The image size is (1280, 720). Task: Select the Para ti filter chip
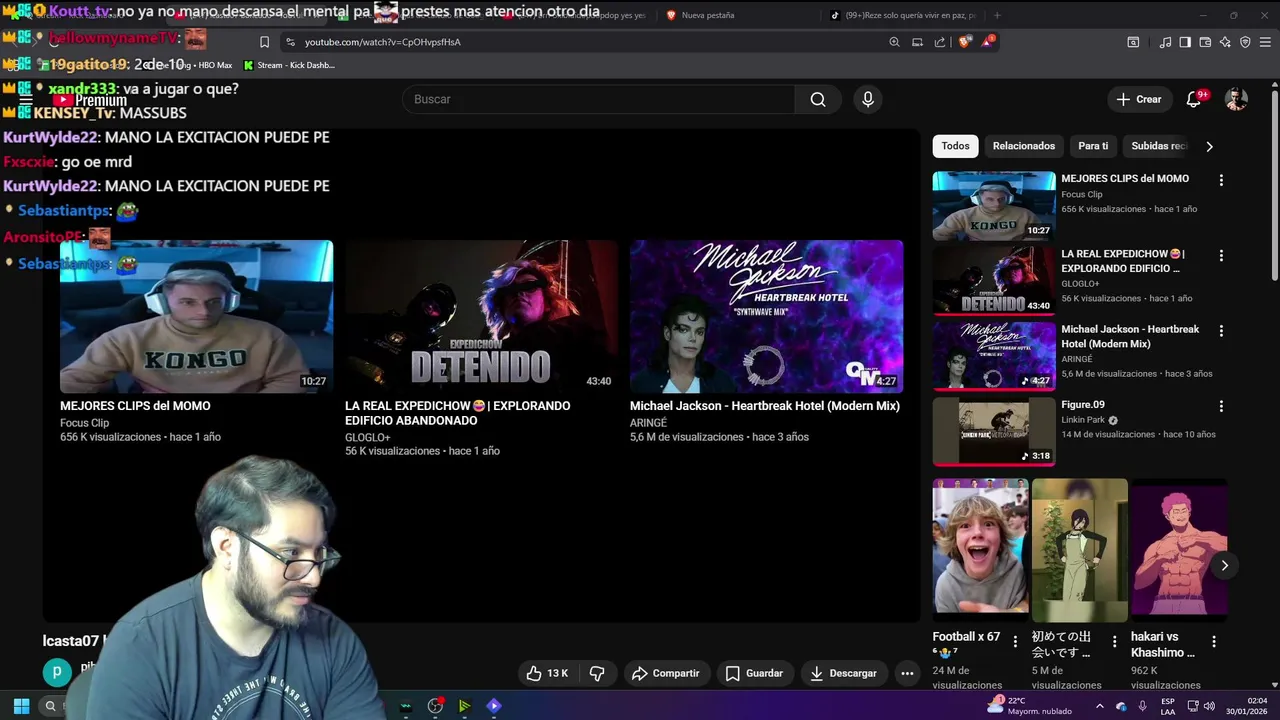coord(1093,146)
